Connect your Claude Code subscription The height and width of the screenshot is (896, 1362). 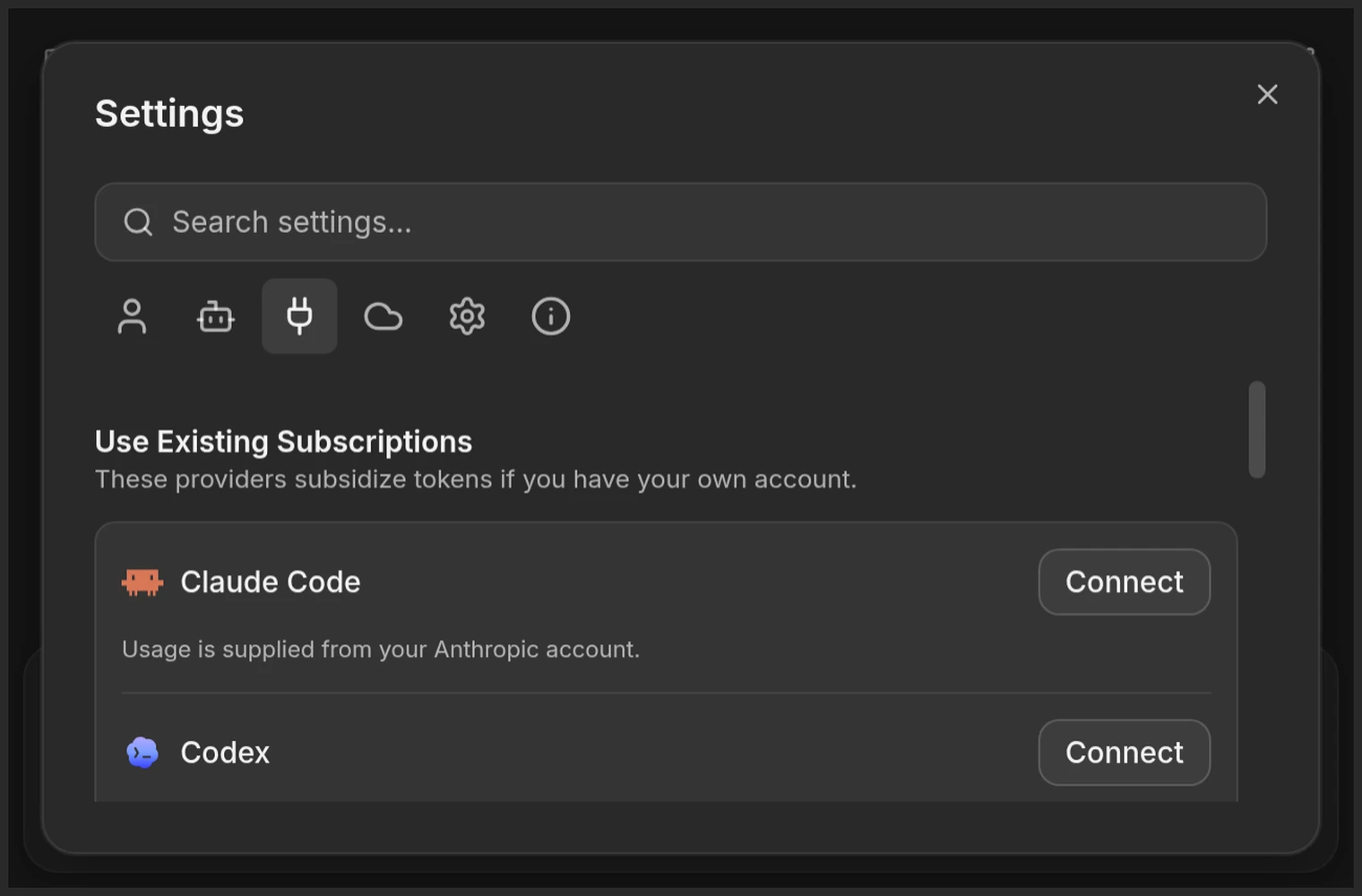1125,582
